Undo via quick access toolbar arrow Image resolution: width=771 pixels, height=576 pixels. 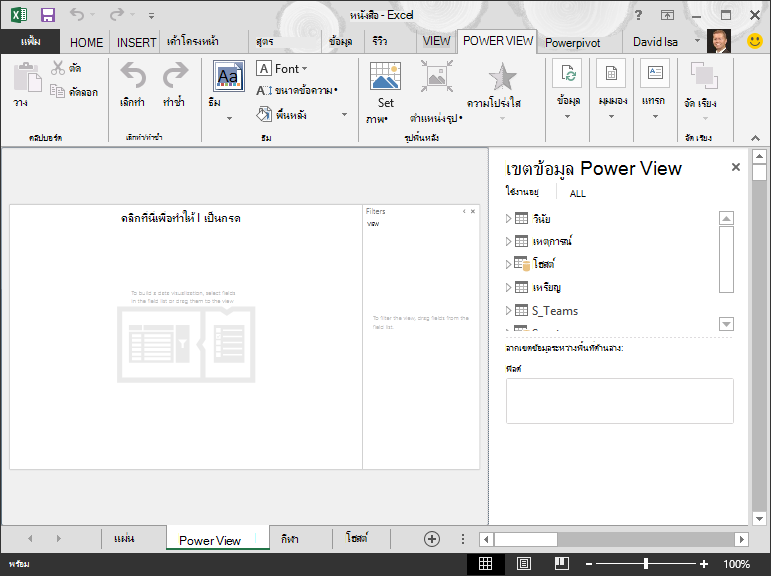(x=77, y=14)
